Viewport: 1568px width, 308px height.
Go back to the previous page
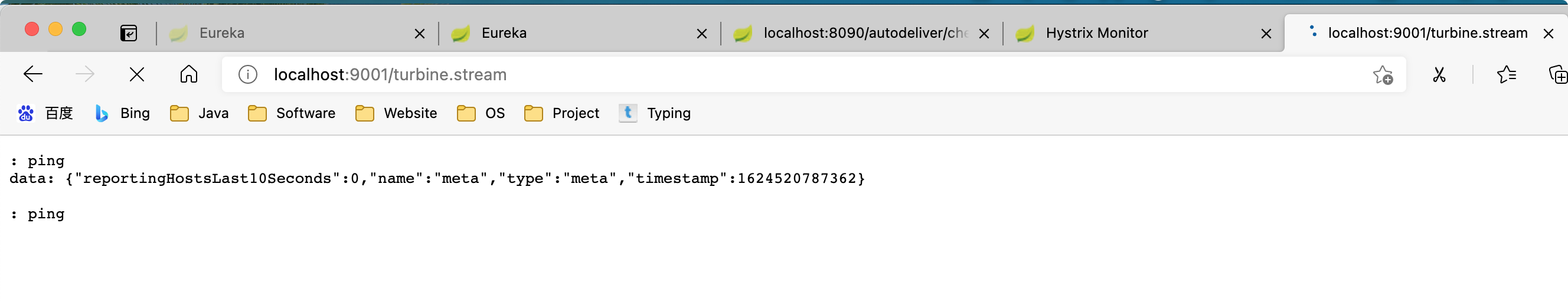(x=33, y=74)
